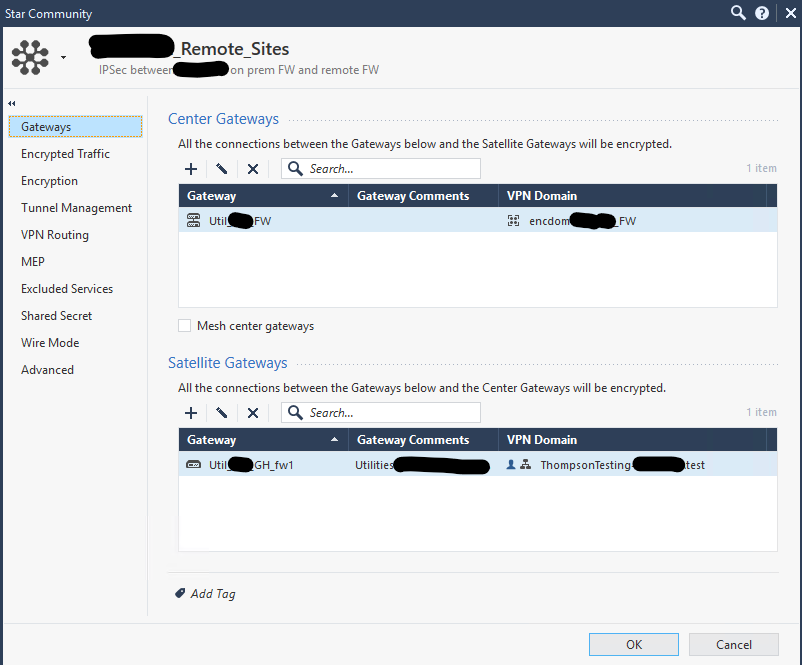Select the Gateways navigation item
The image size is (802, 665).
75,127
